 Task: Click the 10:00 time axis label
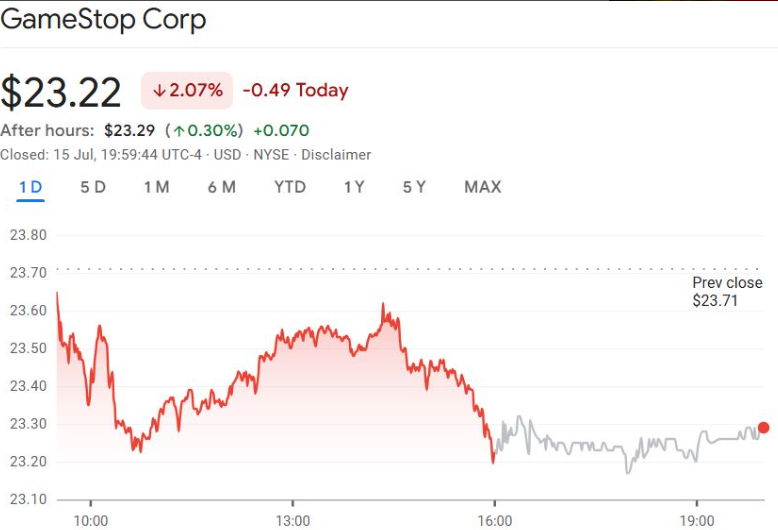(90, 520)
